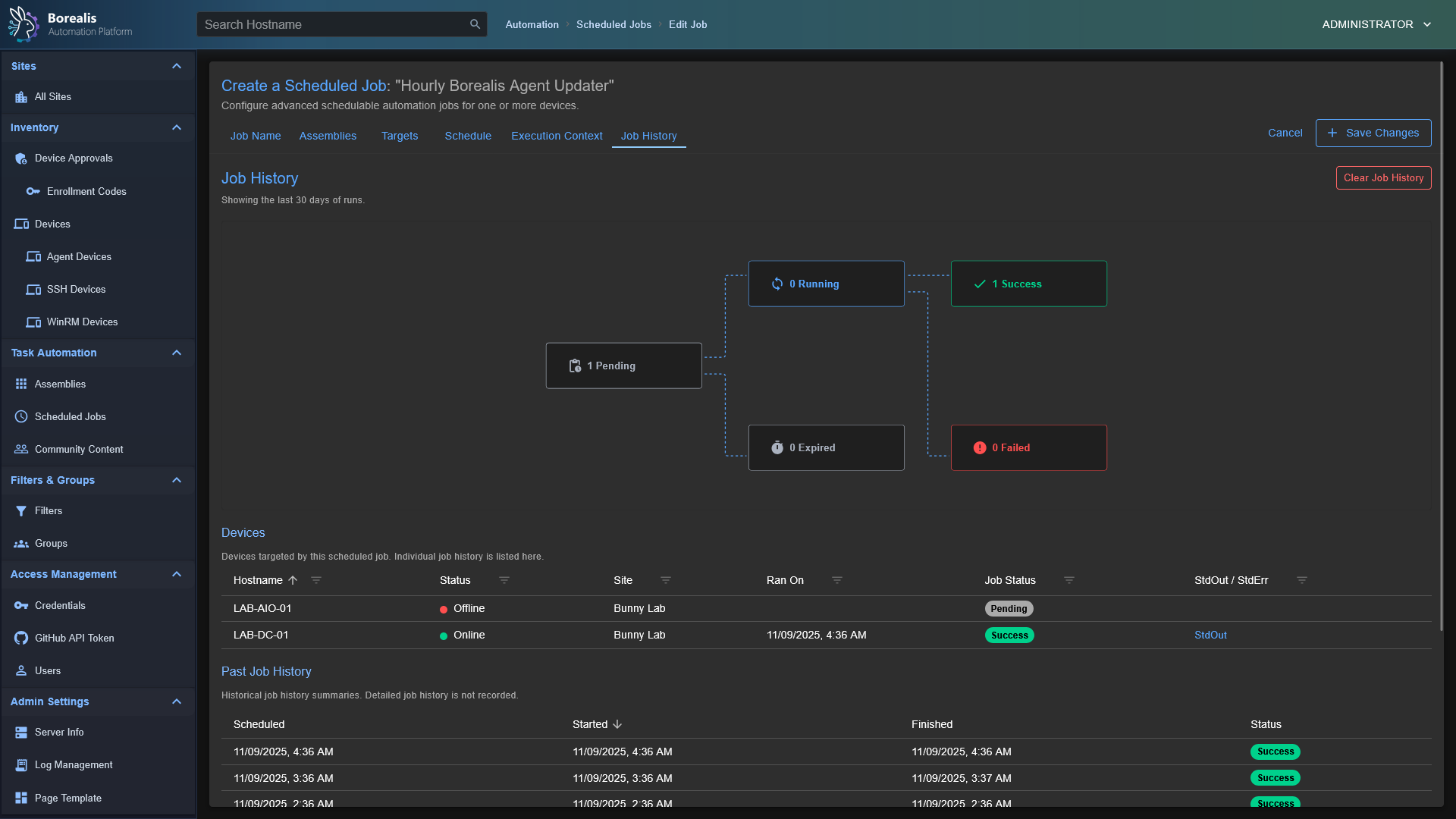
Task: Open the Targets tab
Action: click(x=400, y=136)
